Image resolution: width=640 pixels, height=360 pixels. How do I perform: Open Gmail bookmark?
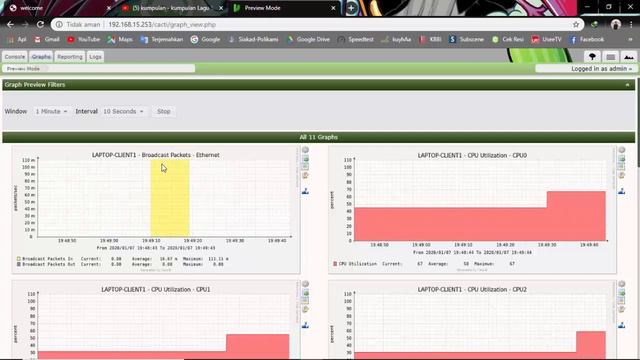[47, 40]
